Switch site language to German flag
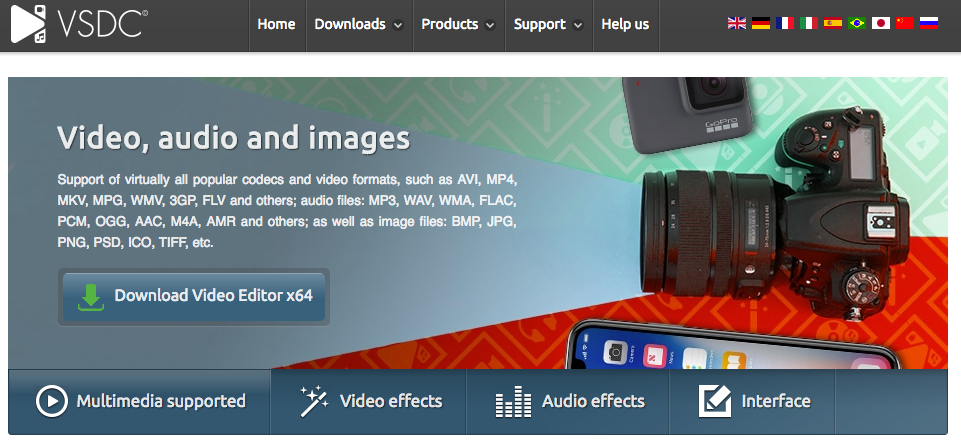This screenshot has height=447, width=961. point(761,23)
